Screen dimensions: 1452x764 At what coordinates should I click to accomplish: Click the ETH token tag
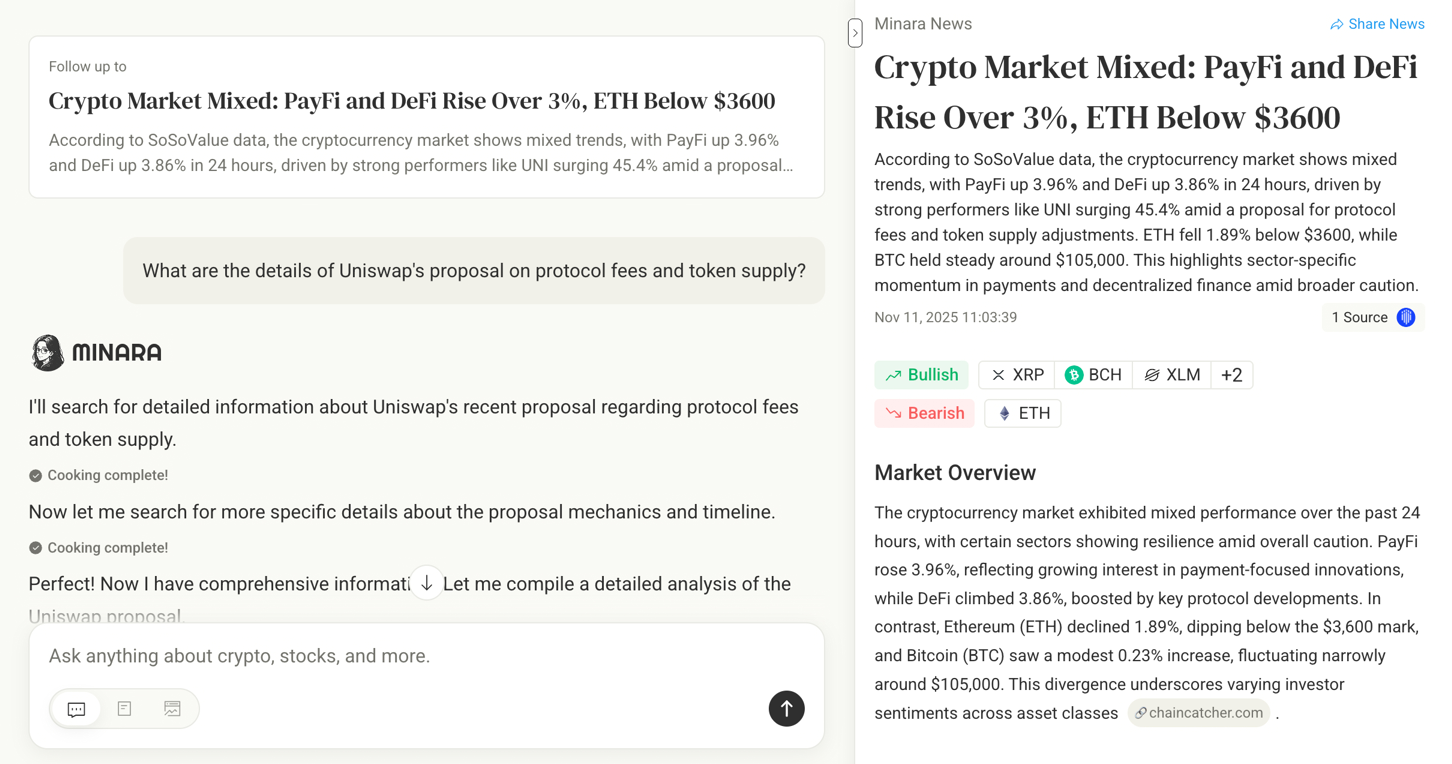click(x=1023, y=414)
